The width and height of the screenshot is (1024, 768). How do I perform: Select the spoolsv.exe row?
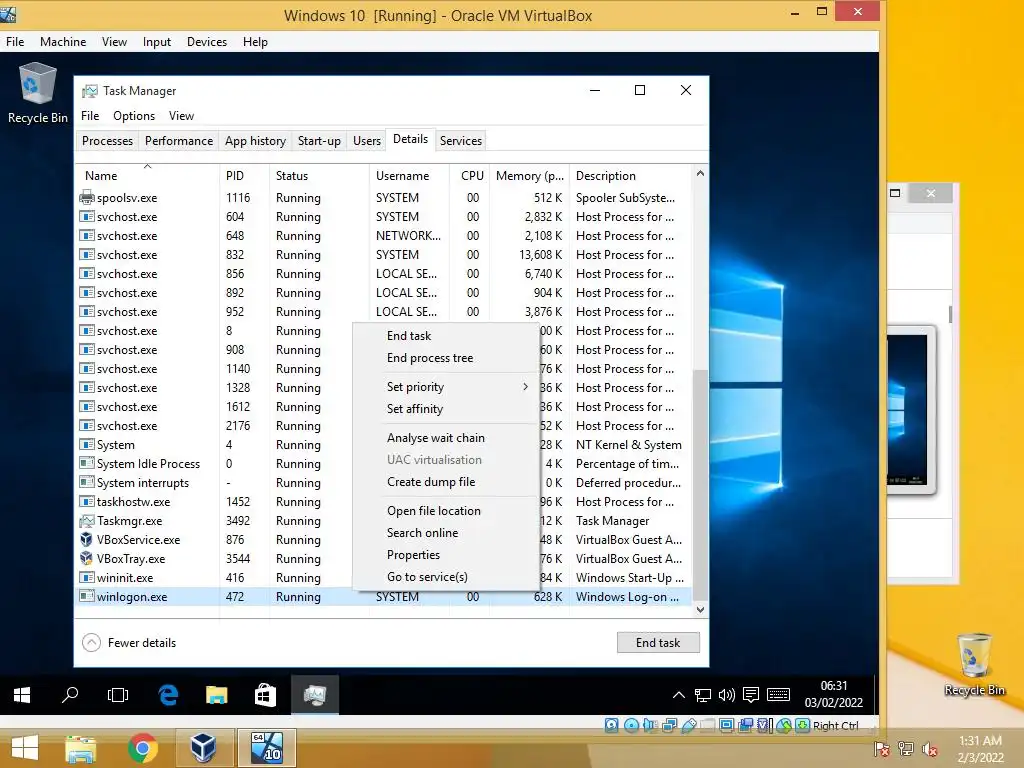point(384,198)
